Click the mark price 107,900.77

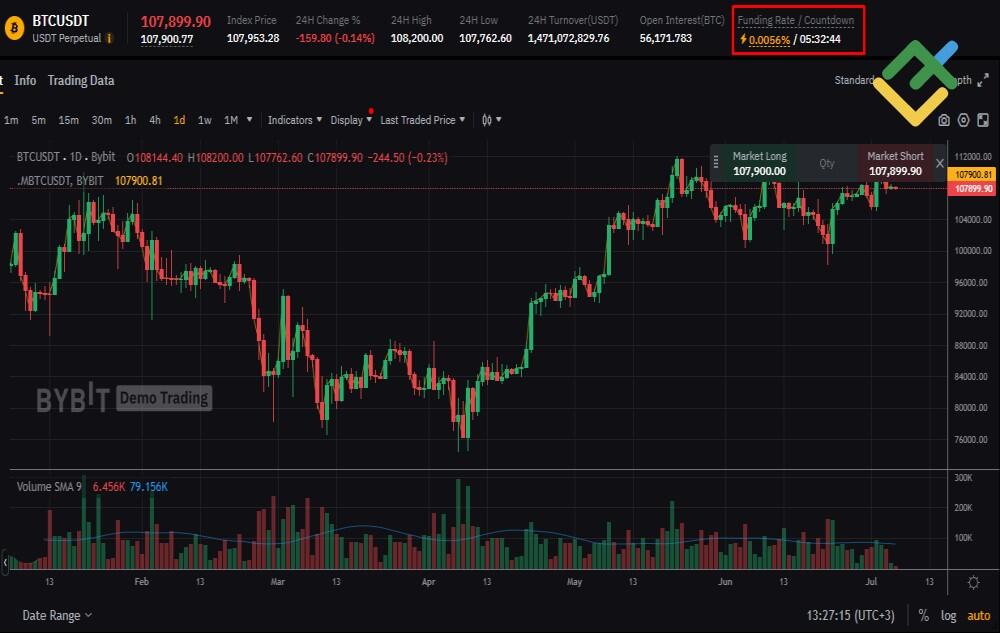[166, 40]
